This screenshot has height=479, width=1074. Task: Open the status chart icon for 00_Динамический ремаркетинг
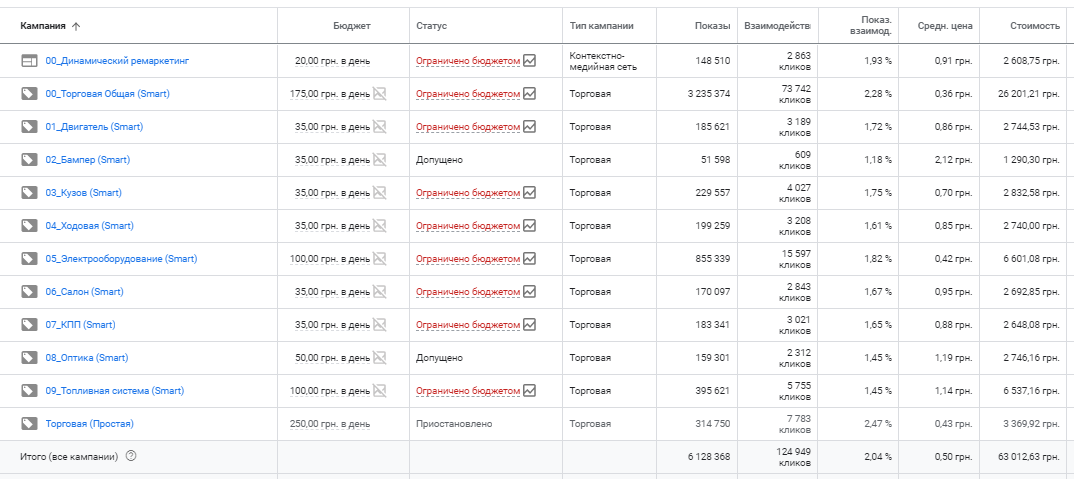point(529,60)
